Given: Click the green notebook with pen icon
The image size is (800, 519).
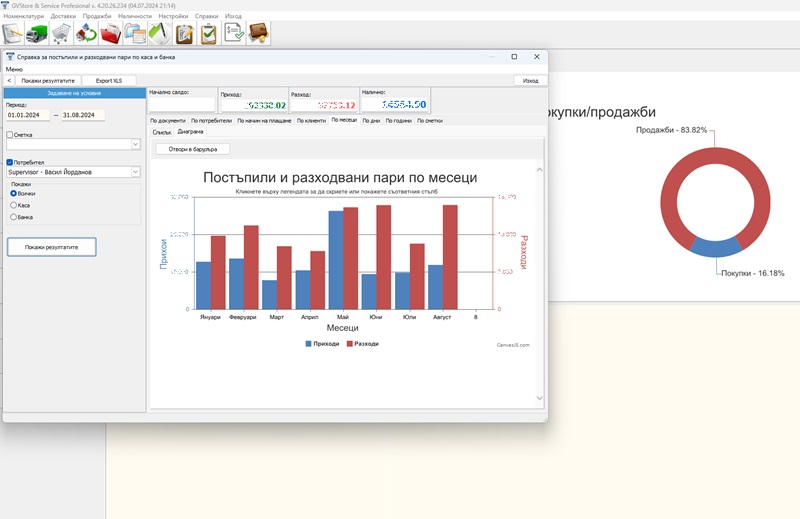Looking at the screenshot, I should (x=160, y=34).
